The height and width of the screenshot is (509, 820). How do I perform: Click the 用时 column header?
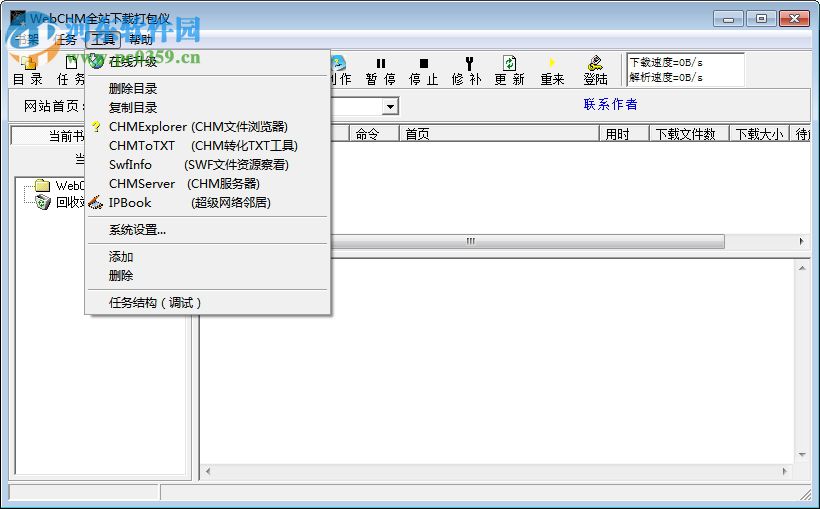tap(624, 134)
